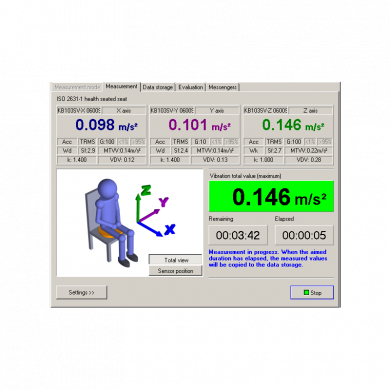The height and width of the screenshot is (390, 390).
Task: Click the purple Y axis arrow
Action: pos(149,216)
